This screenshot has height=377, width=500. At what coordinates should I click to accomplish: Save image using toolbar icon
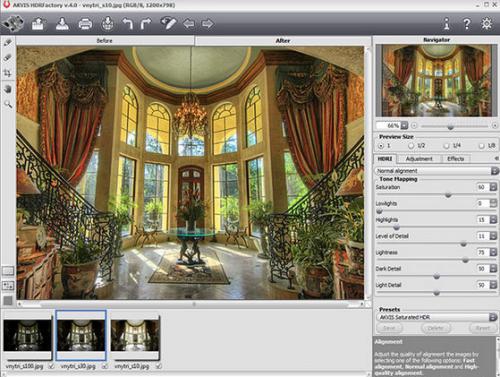(x=62, y=24)
